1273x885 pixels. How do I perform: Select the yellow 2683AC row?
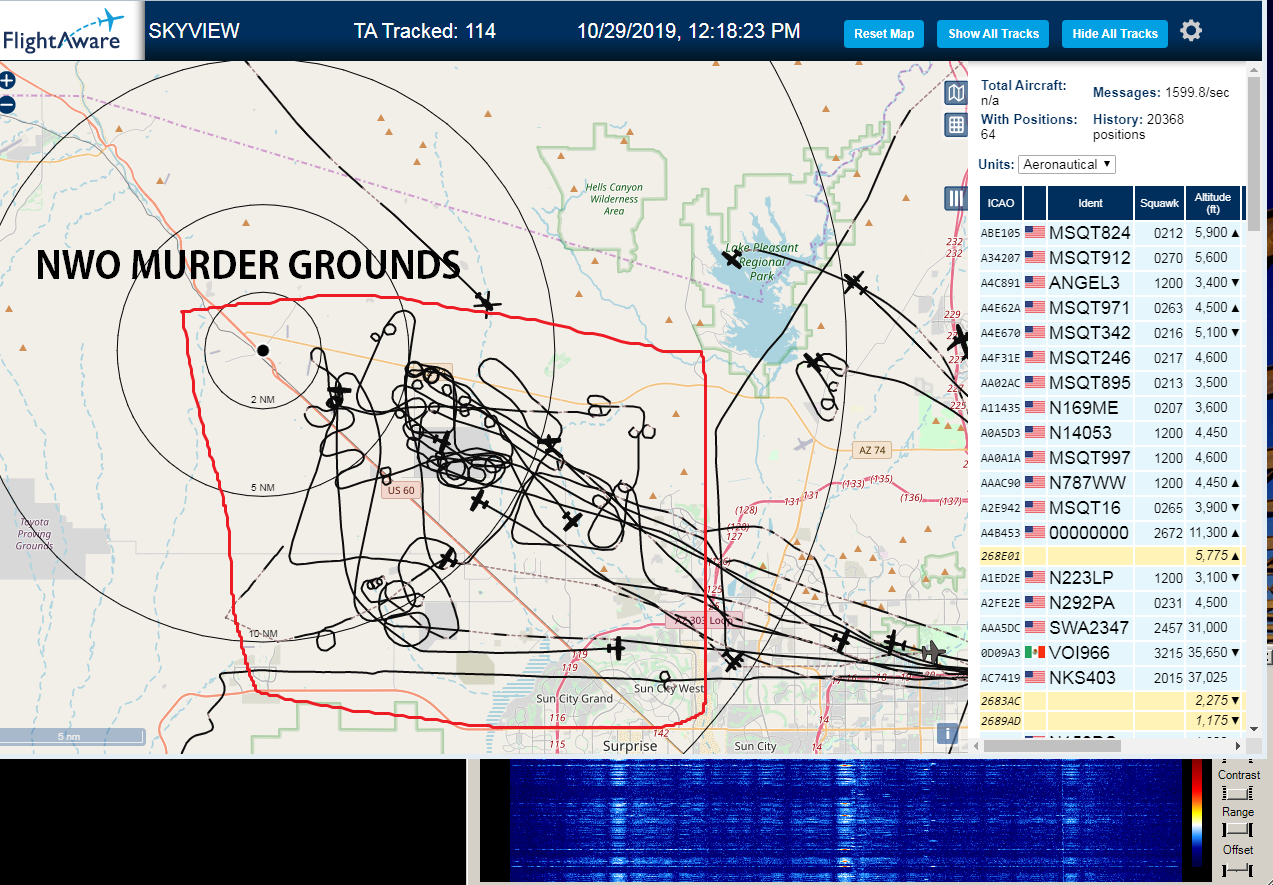coord(1111,700)
